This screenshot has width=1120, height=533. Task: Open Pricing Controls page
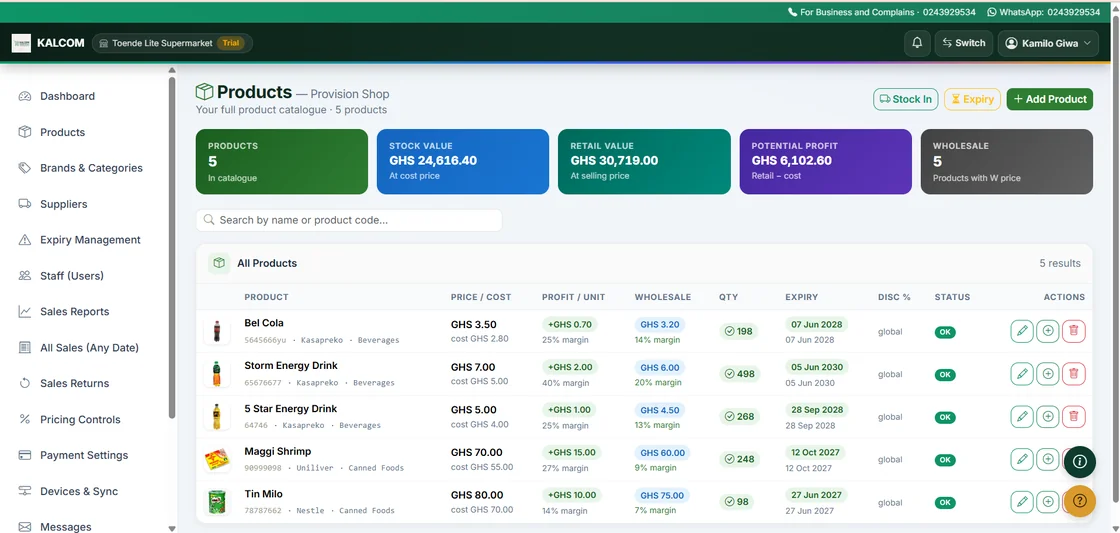(x=80, y=419)
